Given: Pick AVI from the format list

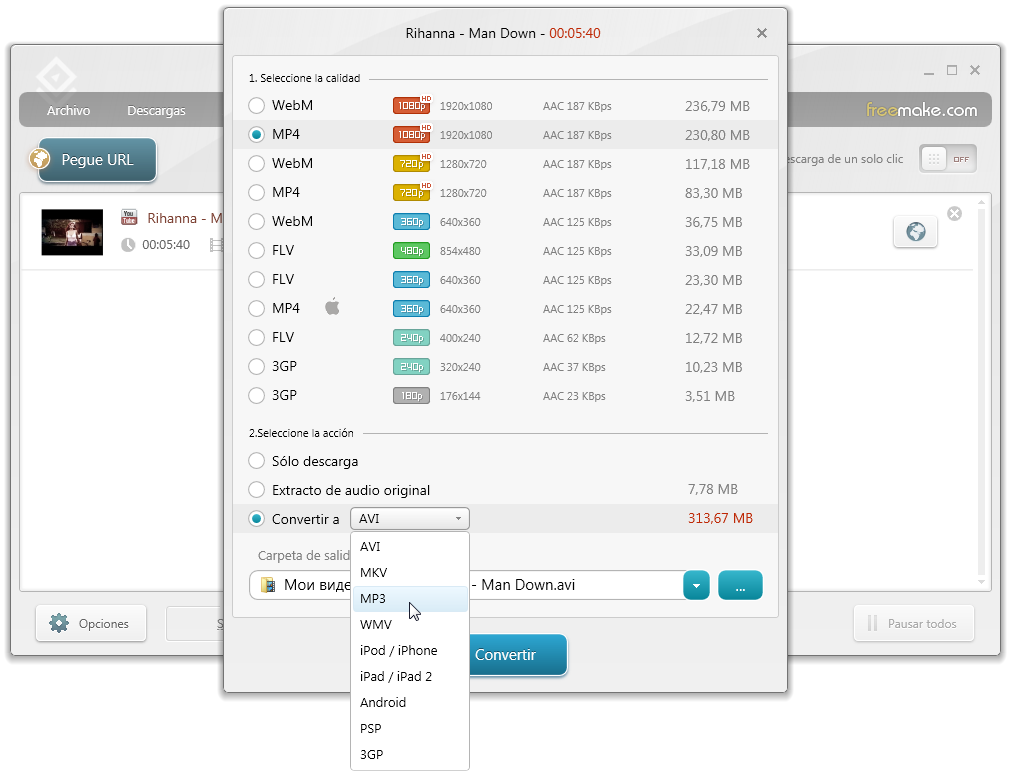Looking at the screenshot, I should 410,546.
